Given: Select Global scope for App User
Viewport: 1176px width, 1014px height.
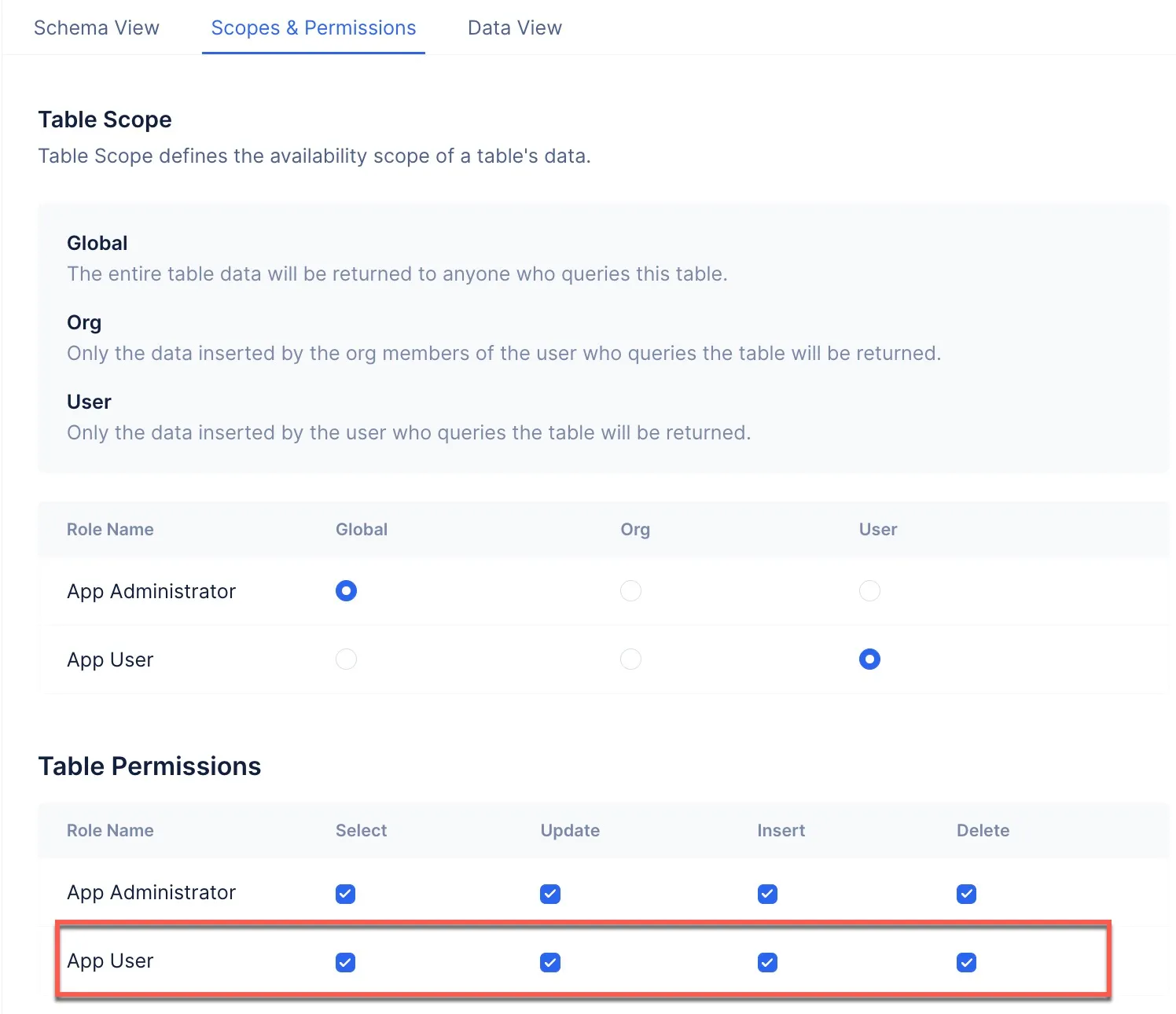Looking at the screenshot, I should (346, 659).
